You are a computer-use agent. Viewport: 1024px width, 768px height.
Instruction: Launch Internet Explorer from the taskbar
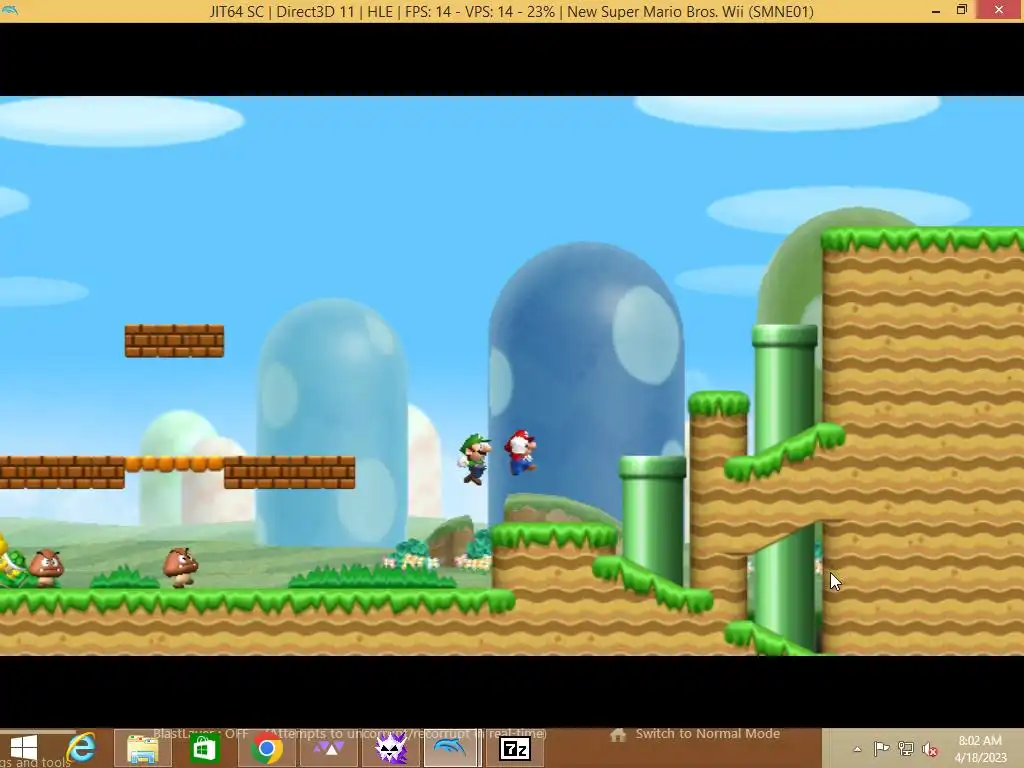coord(82,748)
